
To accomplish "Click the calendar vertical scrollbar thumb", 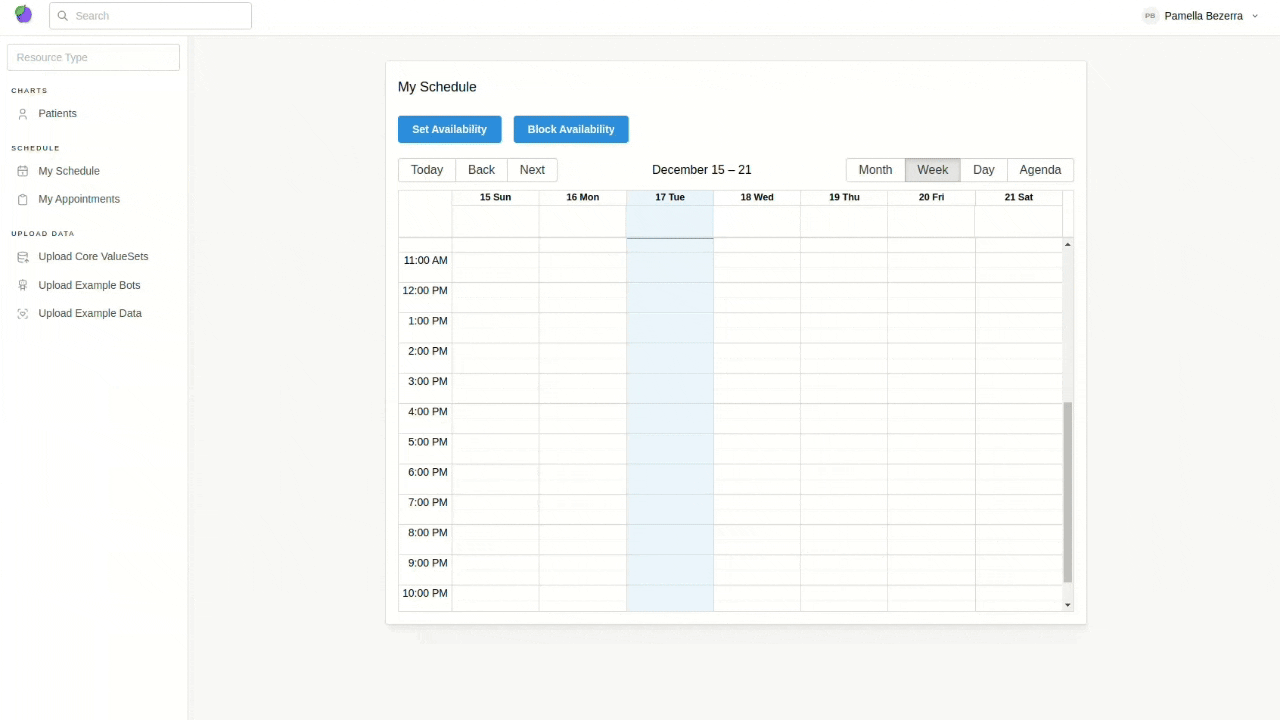I will 1068,492.
